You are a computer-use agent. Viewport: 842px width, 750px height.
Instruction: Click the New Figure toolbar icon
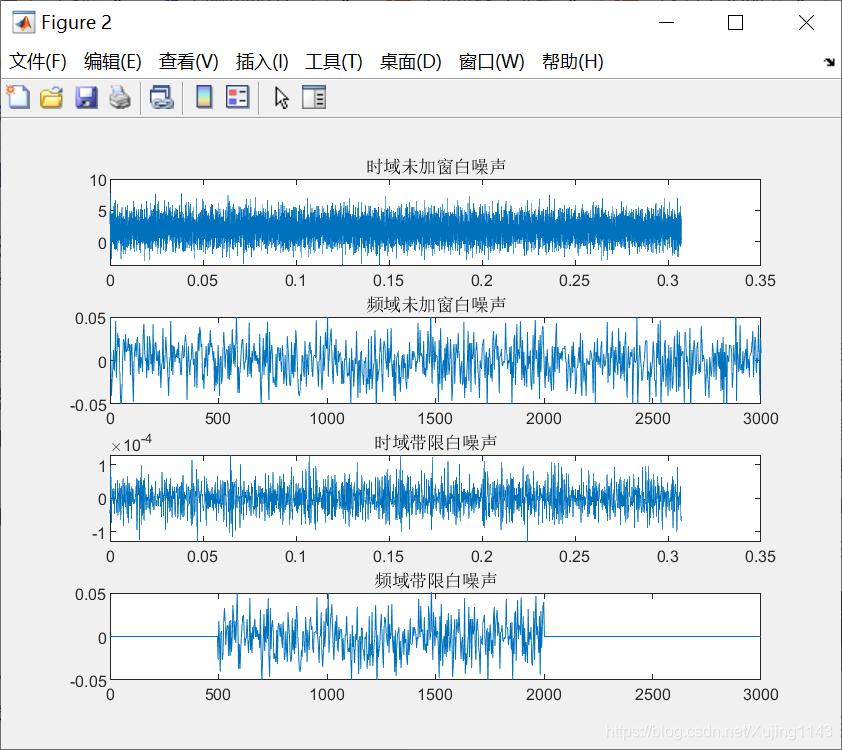[18, 98]
